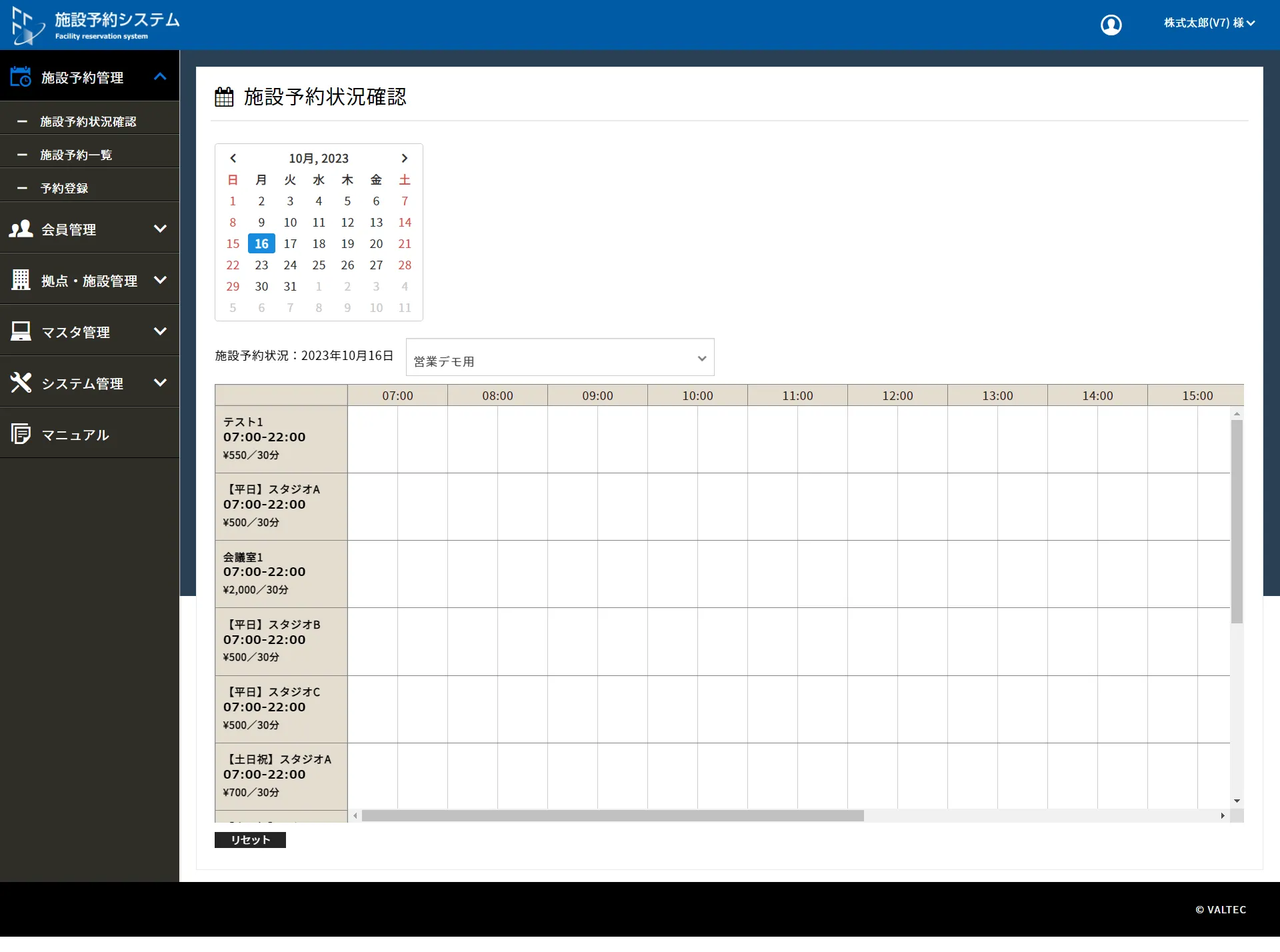Click the 【平日】スタジオC facility label
The image size is (1280, 952).
272,692
